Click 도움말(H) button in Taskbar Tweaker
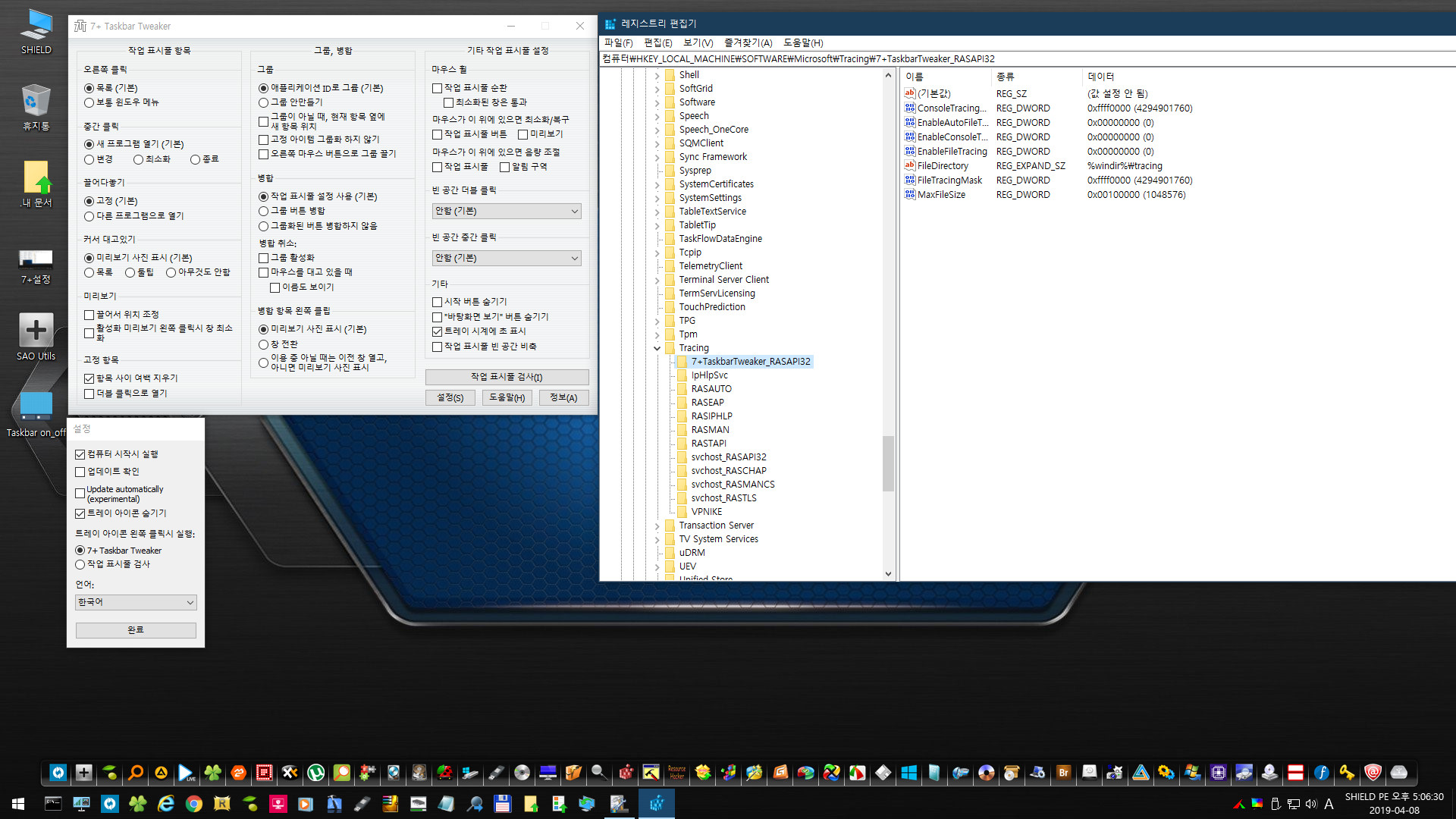 (507, 397)
